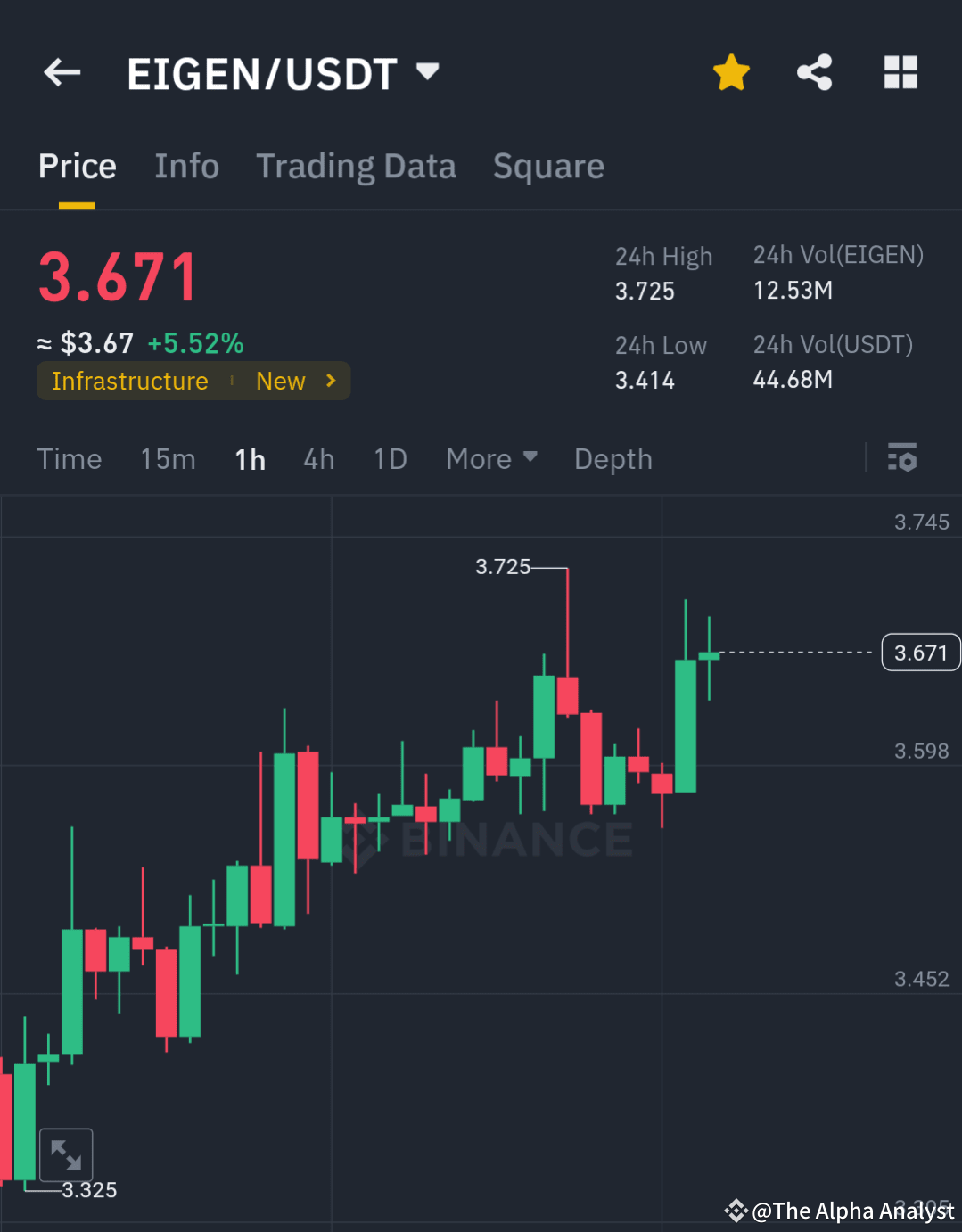Add EIGEN/USDT to favorites via star
Viewport: 962px width, 1232px height.
click(x=731, y=73)
